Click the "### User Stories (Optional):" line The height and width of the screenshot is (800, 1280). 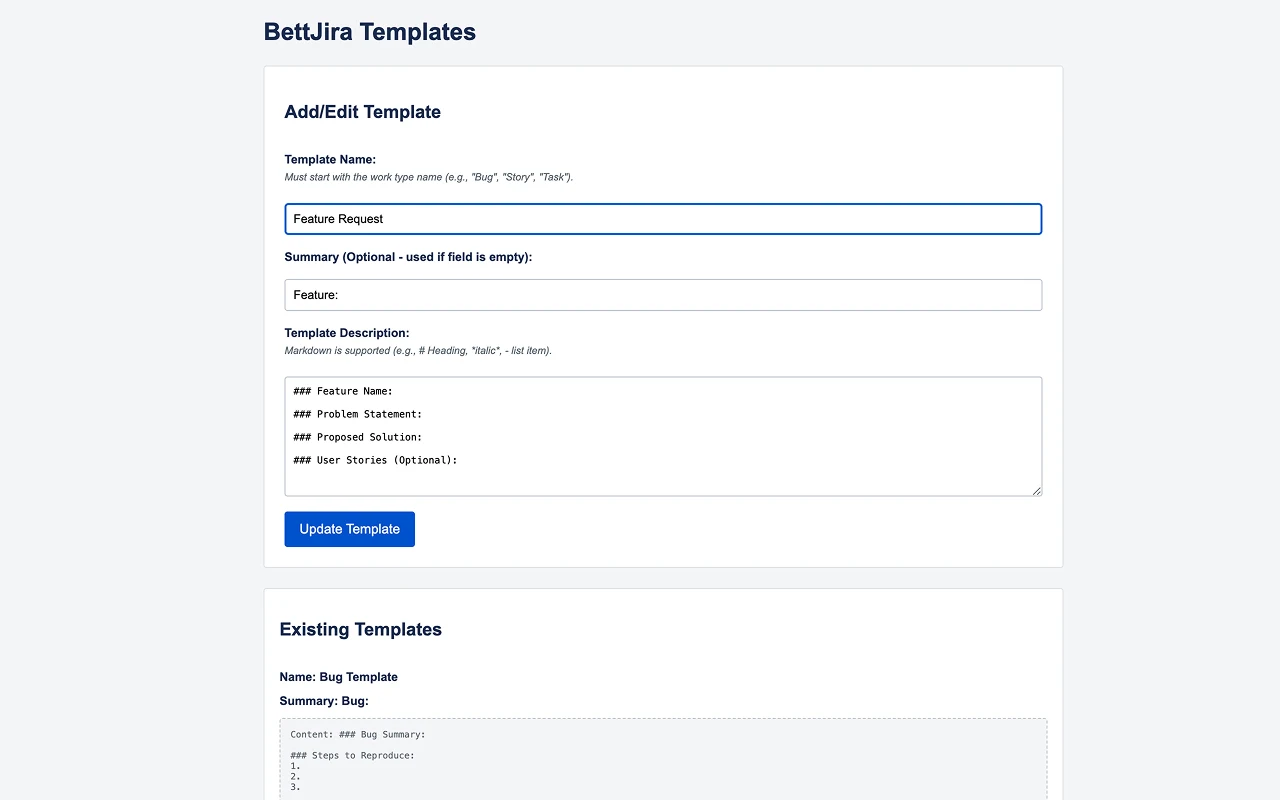point(375,460)
